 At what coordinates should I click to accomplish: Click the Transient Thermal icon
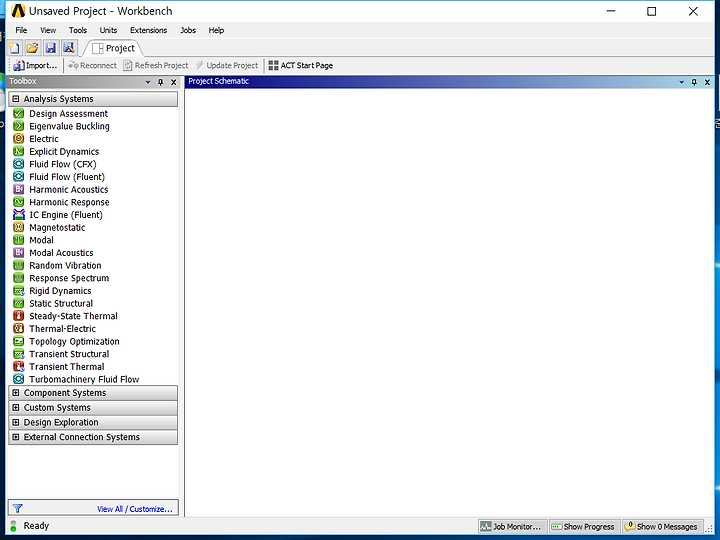tap(18, 366)
